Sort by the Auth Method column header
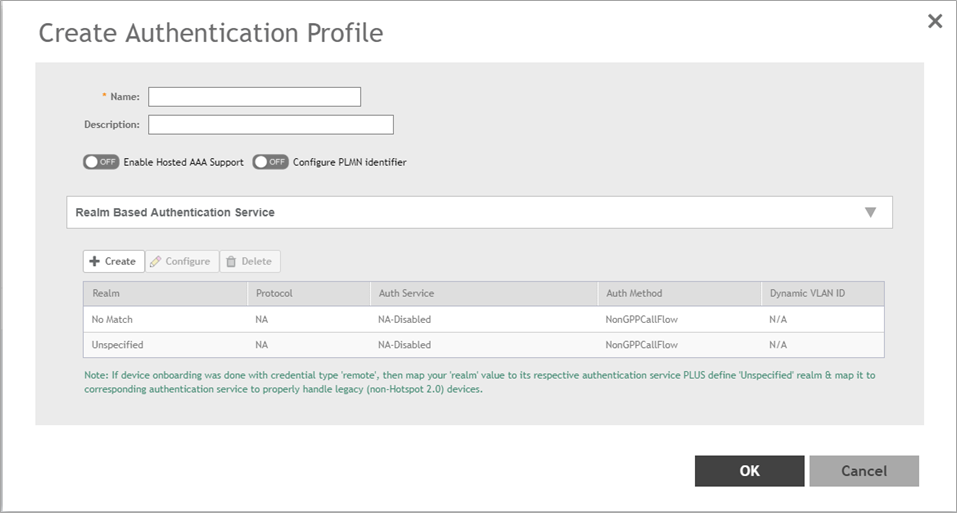Image resolution: width=957 pixels, height=513 pixels. pyautogui.click(x=634, y=293)
